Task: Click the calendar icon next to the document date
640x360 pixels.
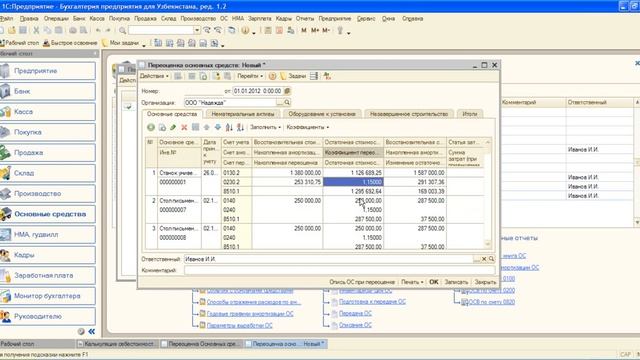Action: (x=287, y=91)
